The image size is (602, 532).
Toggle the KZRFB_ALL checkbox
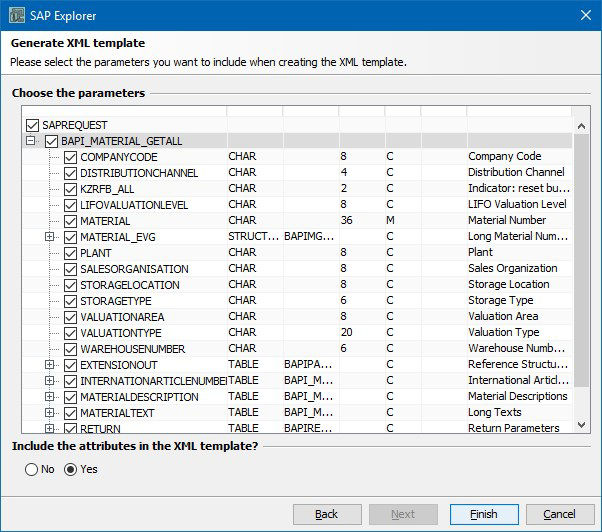pyautogui.click(x=70, y=189)
